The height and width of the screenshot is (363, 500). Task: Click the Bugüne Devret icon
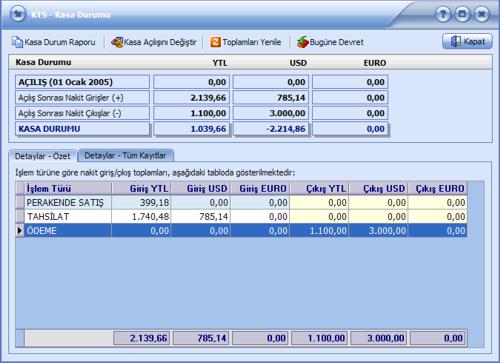[x=302, y=42]
